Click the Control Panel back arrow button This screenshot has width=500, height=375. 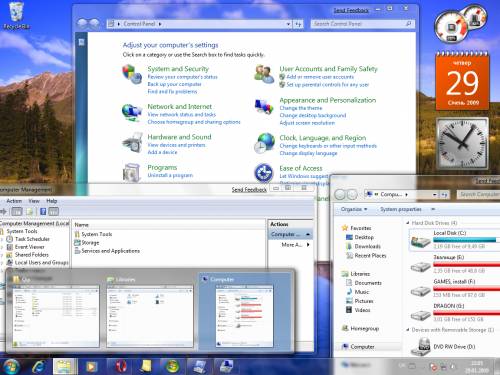(x=82, y=23)
